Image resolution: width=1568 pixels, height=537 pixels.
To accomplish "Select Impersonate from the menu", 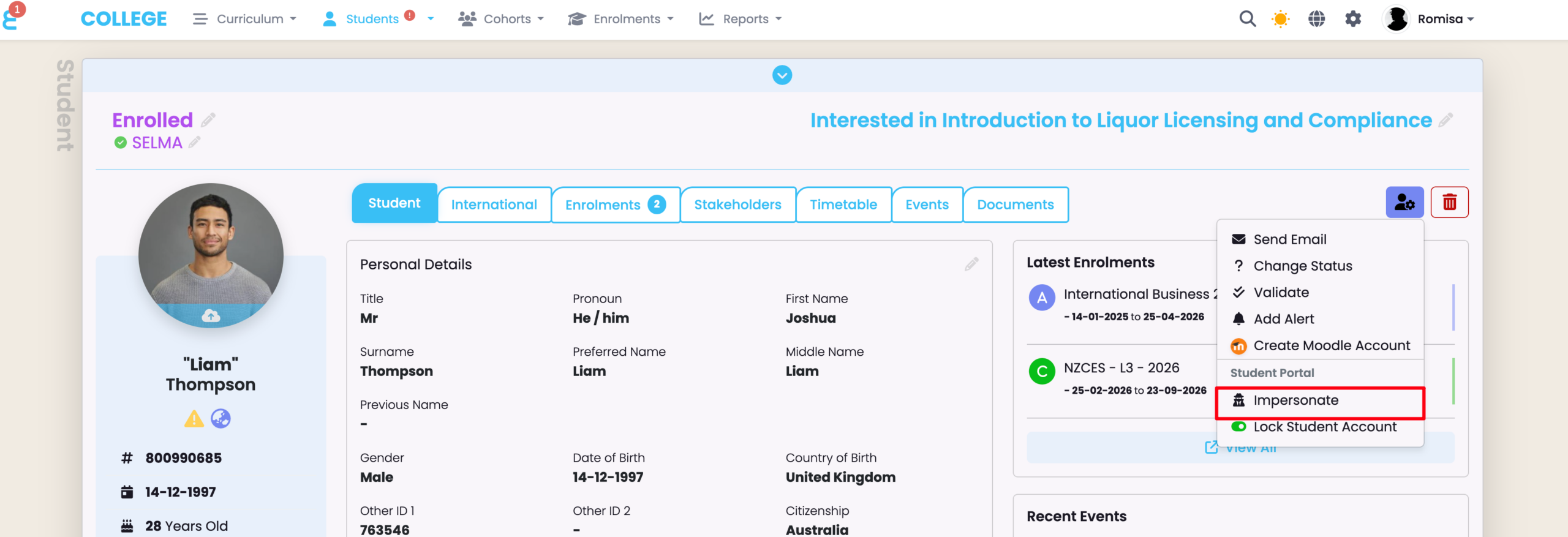I will pos(1295,400).
